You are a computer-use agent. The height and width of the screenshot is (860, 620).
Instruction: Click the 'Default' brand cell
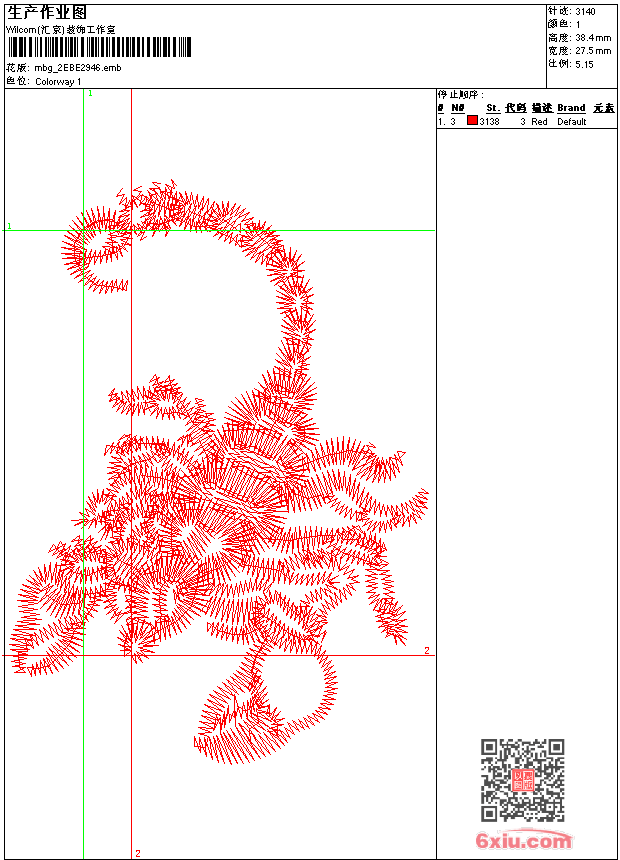click(x=572, y=122)
